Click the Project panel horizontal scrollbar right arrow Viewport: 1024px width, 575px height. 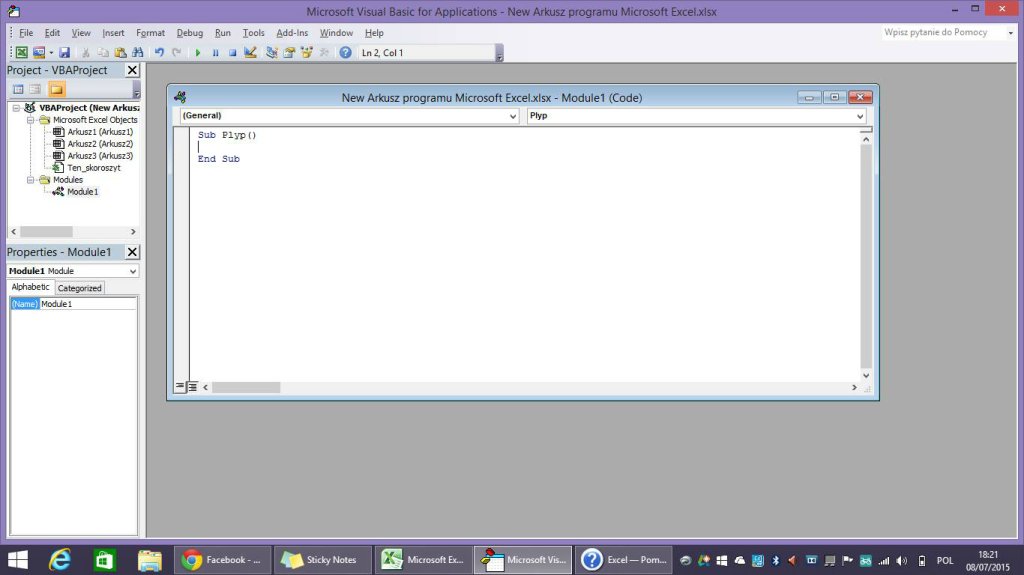tap(133, 231)
